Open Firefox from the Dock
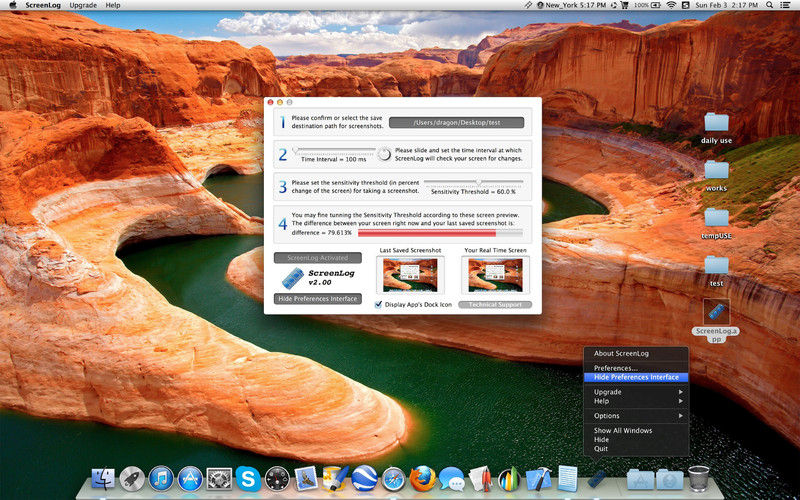Screen dimensions: 800x500 click(x=422, y=479)
